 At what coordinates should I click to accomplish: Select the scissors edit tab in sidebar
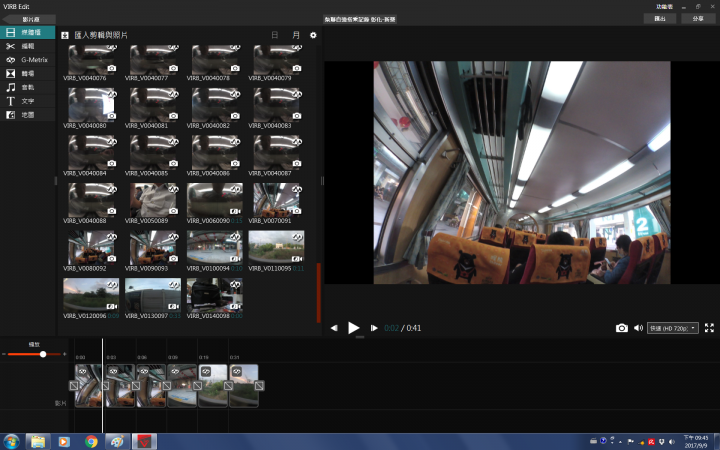click(28, 46)
